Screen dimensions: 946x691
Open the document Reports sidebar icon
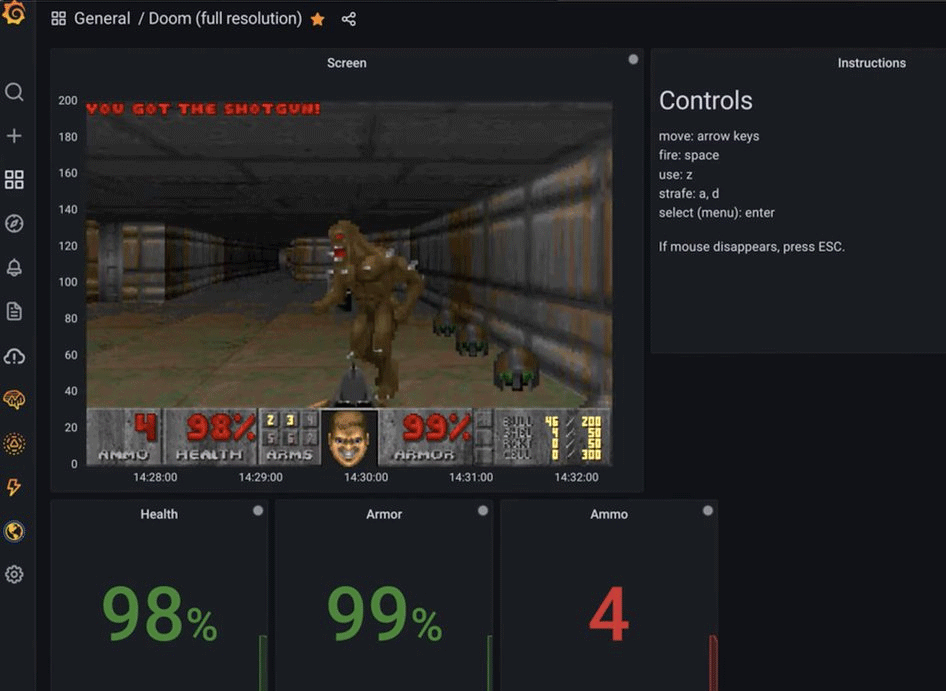[14, 311]
